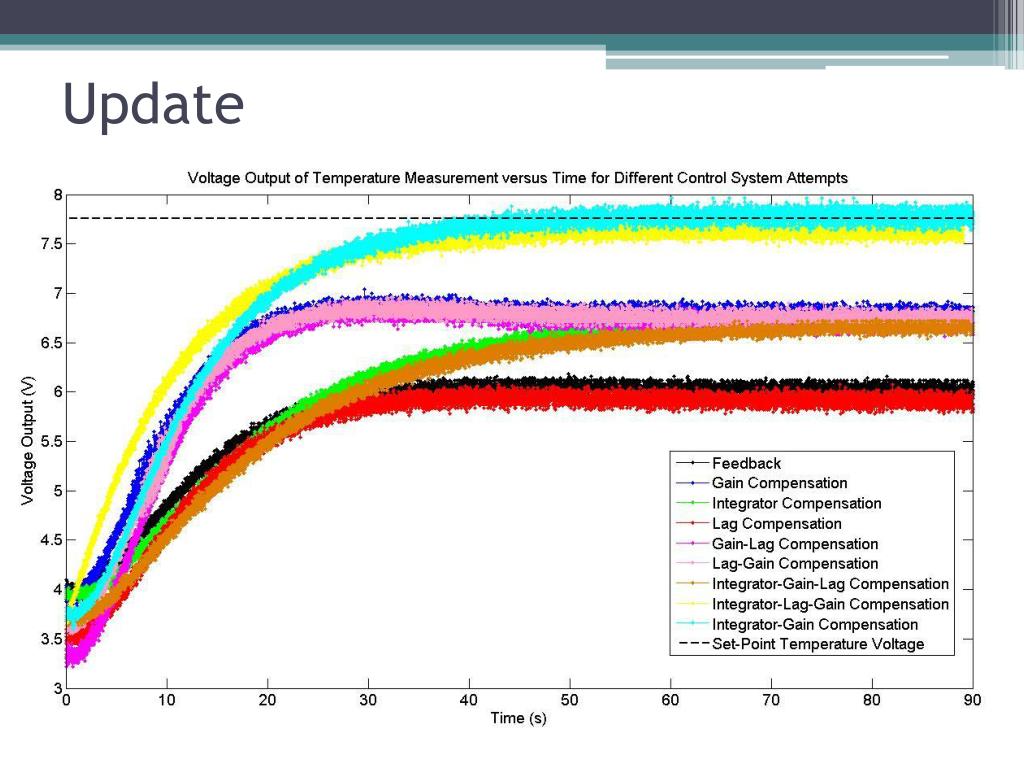Select the chart title about Voltage Output

coord(517,178)
